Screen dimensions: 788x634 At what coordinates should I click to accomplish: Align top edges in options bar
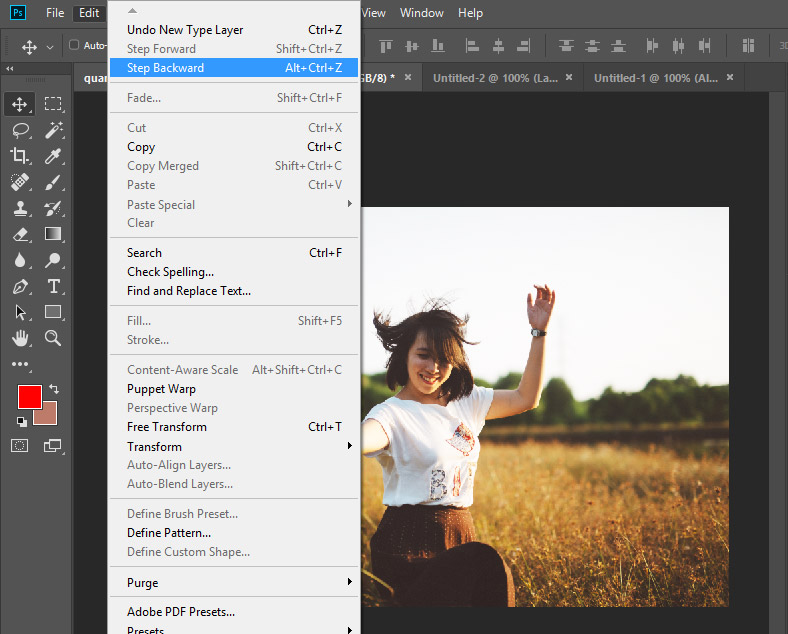[x=385, y=46]
